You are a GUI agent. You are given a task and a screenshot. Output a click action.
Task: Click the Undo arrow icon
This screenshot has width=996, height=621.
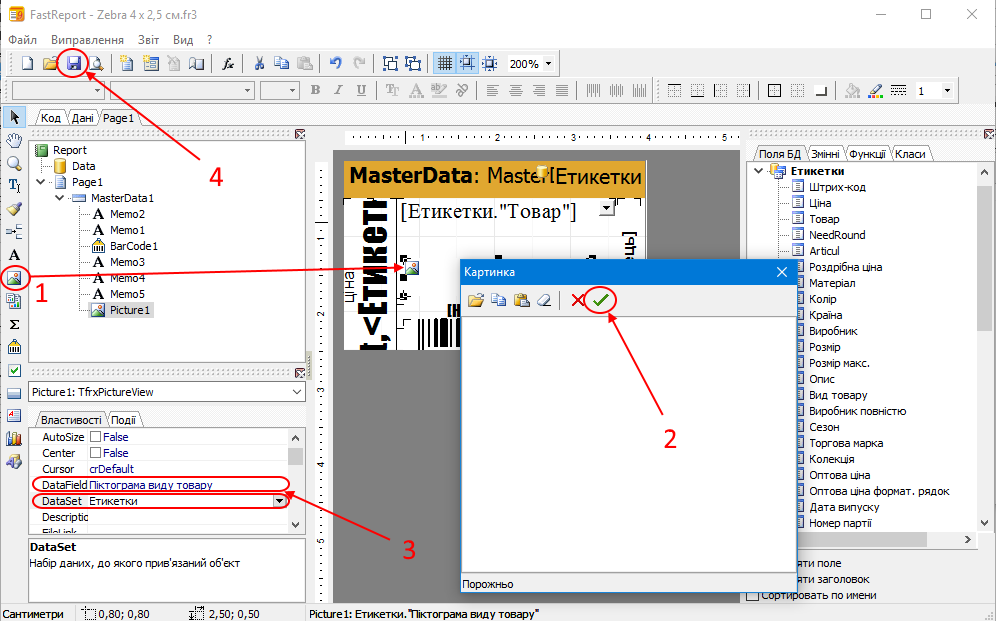[336, 64]
